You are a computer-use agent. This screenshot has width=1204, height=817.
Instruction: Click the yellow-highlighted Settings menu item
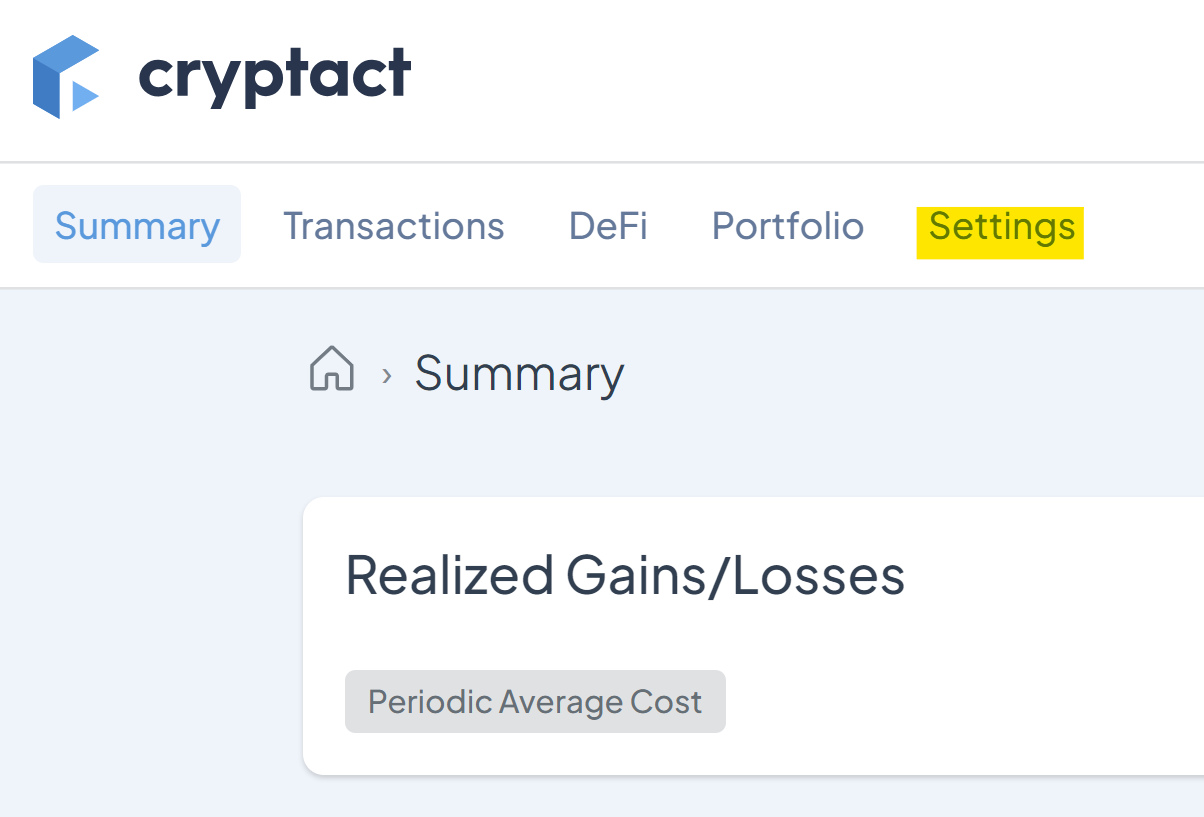click(x=1001, y=232)
